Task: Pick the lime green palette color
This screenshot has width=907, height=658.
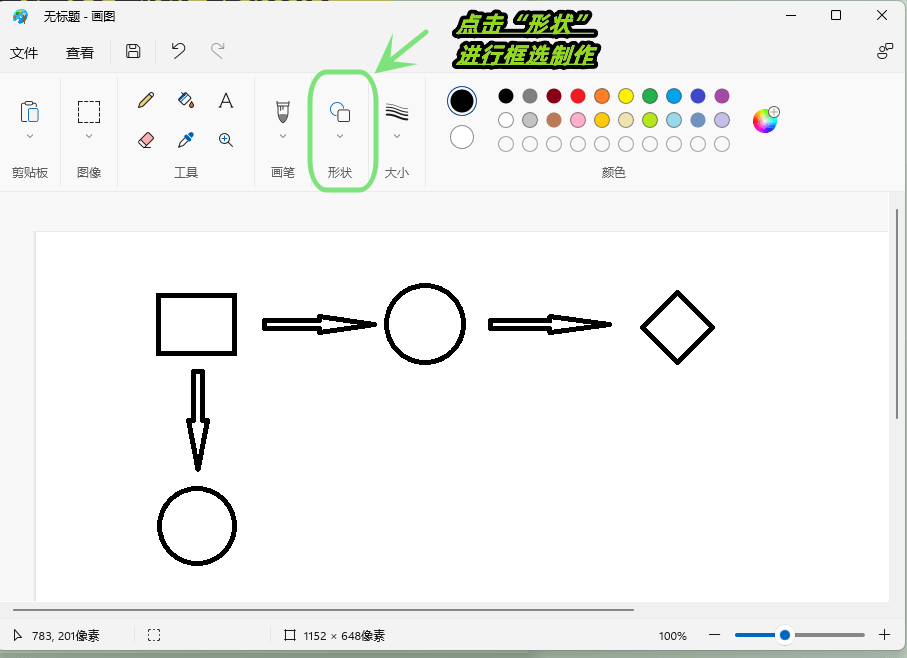Action: point(650,120)
